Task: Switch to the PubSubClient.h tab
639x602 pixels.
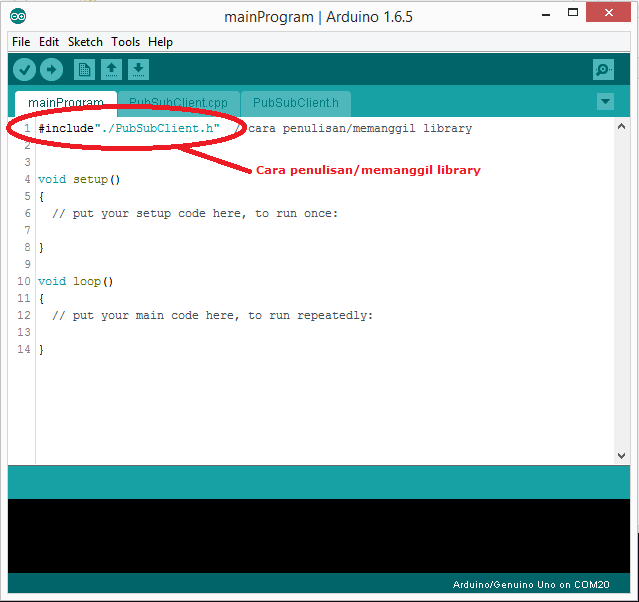Action: (x=296, y=103)
